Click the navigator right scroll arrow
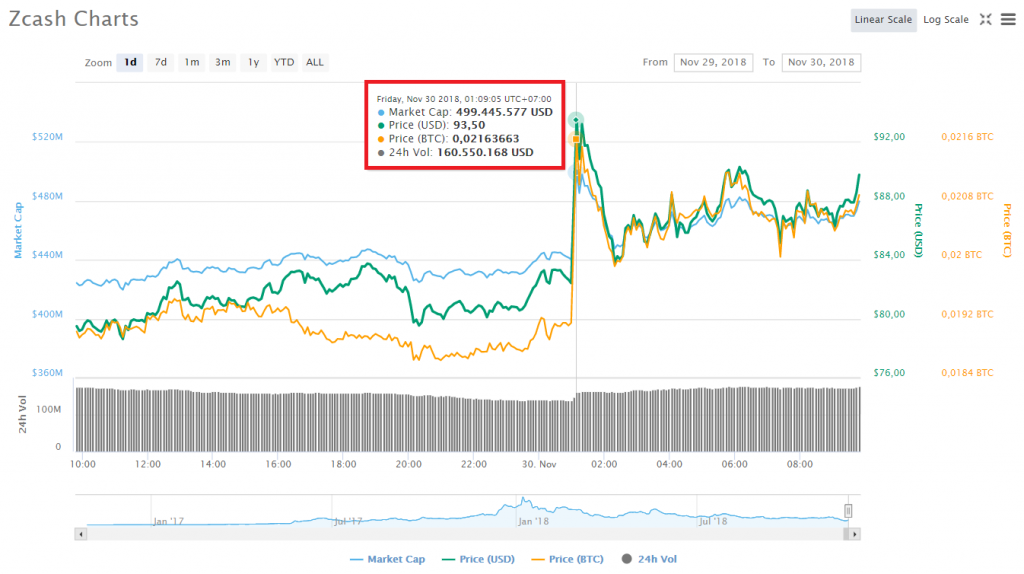The height and width of the screenshot is (574, 1024). (x=855, y=534)
